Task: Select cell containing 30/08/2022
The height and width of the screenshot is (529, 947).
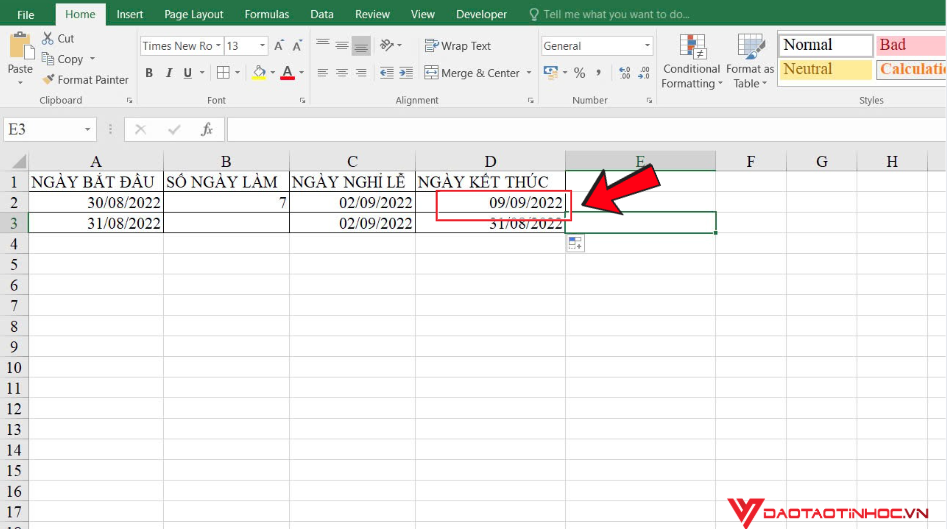Action: coord(96,202)
